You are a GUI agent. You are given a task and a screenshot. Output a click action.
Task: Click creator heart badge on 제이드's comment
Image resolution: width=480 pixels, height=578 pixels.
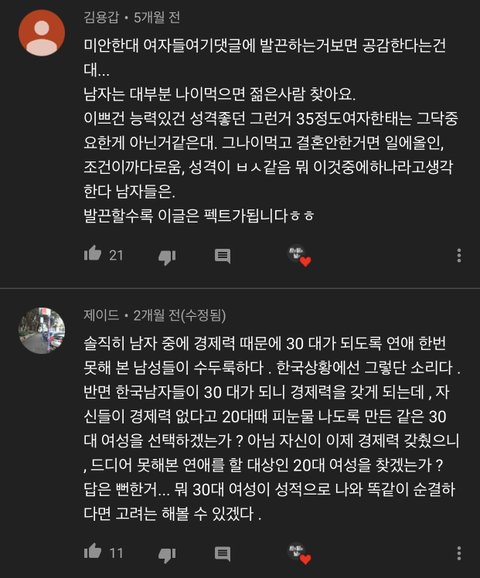(300, 553)
